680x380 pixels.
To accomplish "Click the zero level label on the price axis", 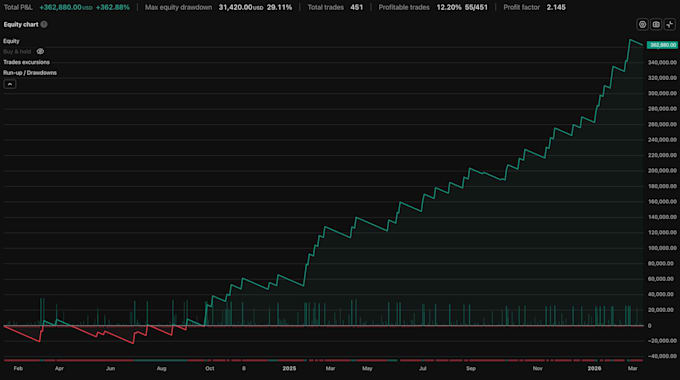I will 650,326.
